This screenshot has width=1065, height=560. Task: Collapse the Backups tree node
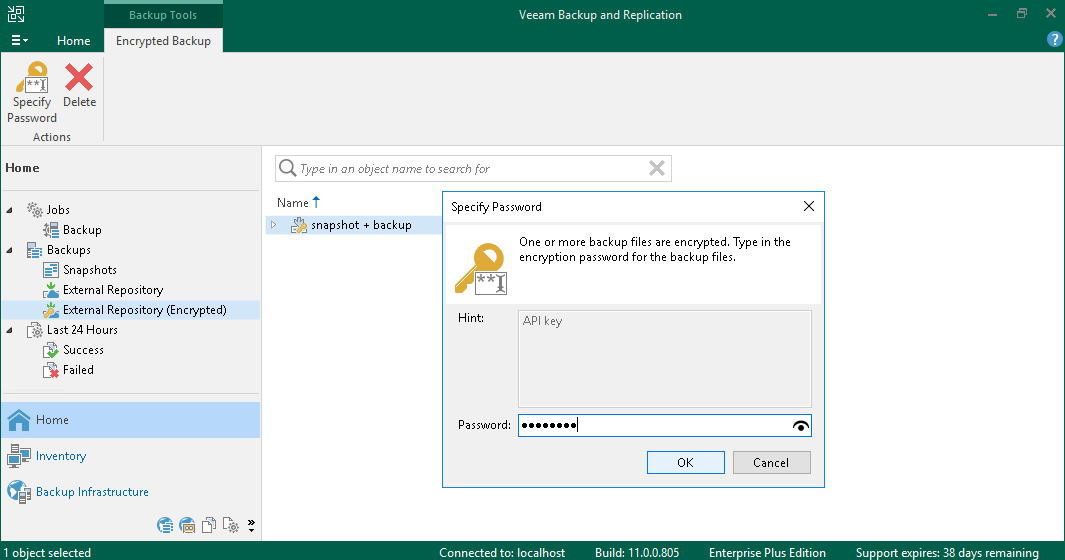[10, 250]
